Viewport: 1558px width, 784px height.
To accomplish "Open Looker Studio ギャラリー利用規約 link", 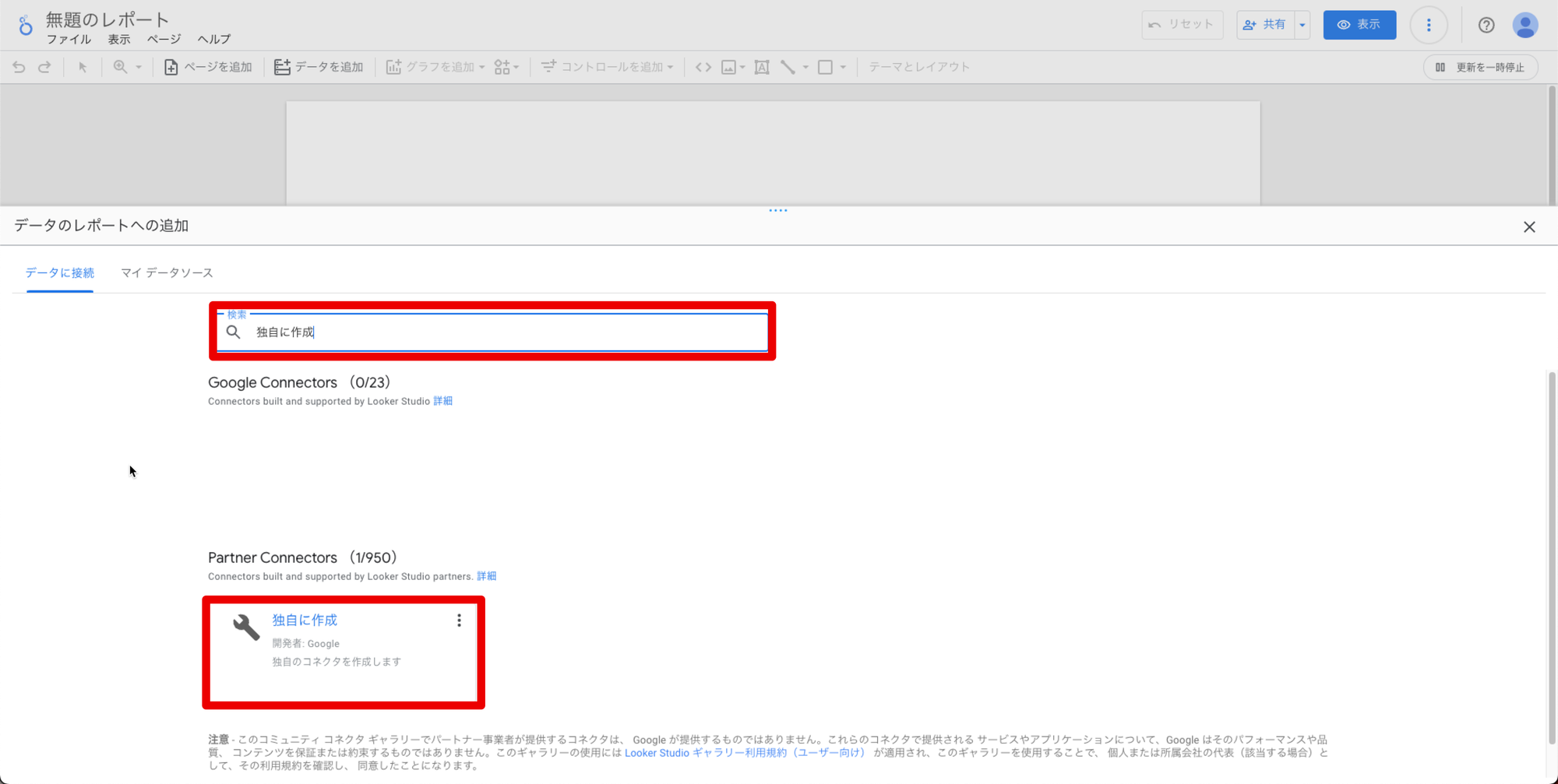I will pos(745,753).
